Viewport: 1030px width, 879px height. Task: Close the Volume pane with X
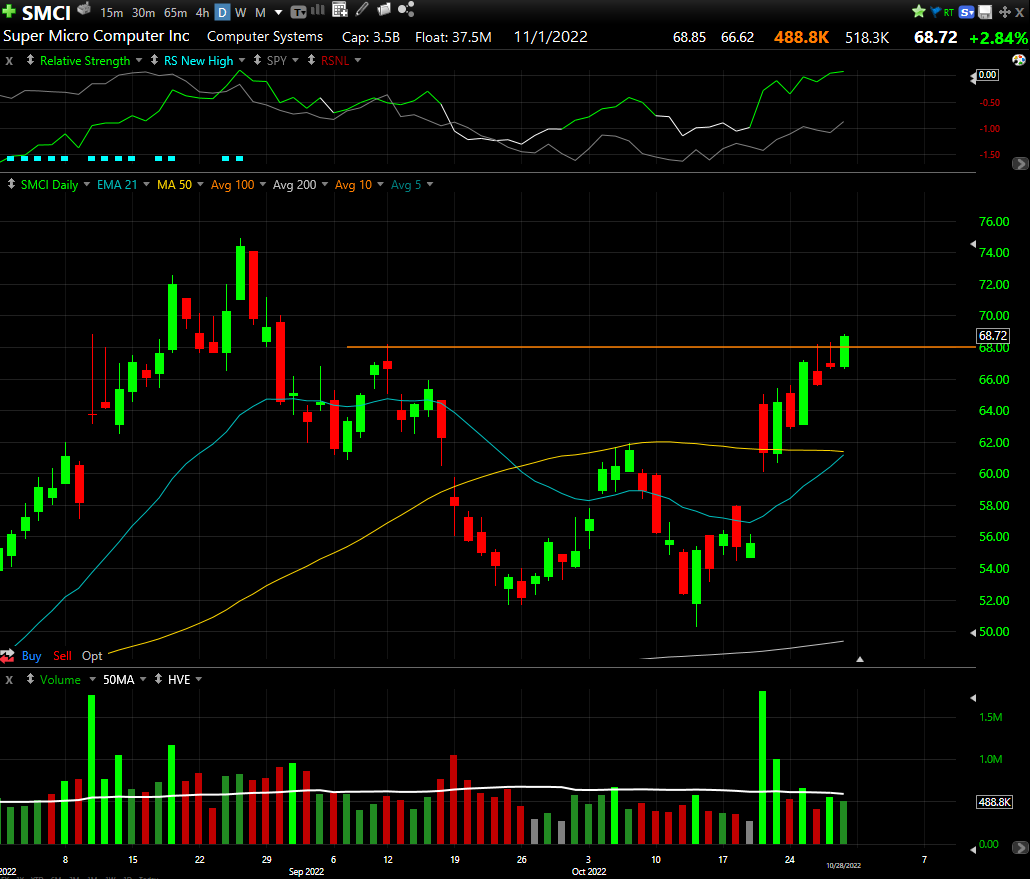coord(9,679)
